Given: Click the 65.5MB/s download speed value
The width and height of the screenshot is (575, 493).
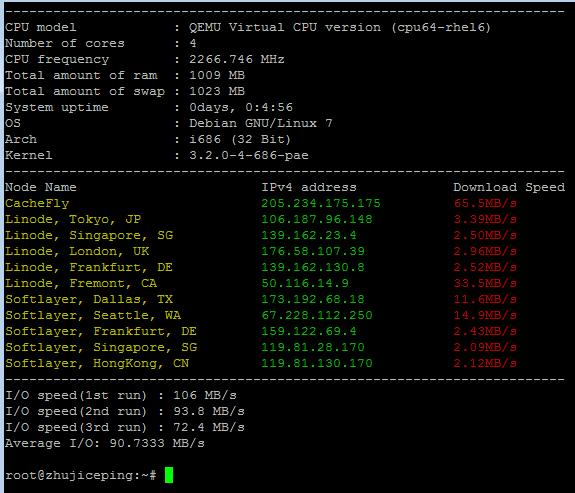Looking at the screenshot, I should click(x=485, y=204).
